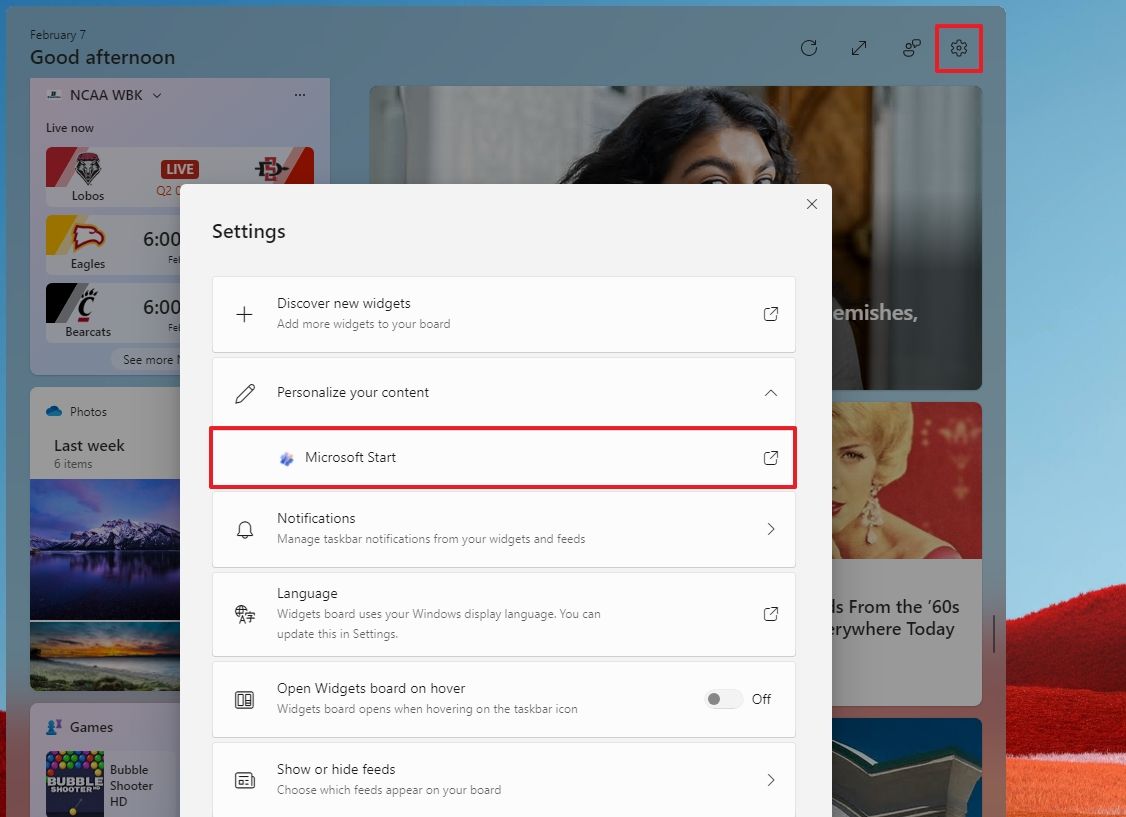Collapse the Personalize your content section

[x=771, y=393]
